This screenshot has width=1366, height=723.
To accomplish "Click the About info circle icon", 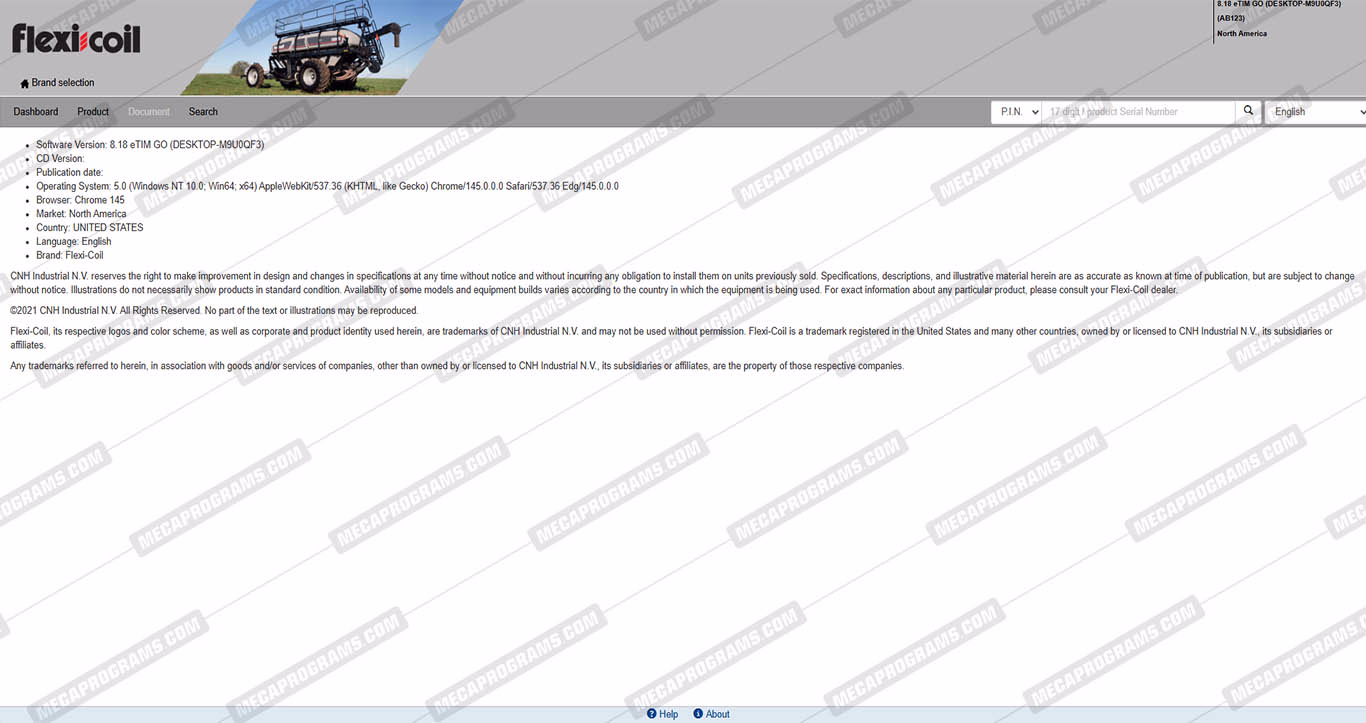I will [698, 714].
